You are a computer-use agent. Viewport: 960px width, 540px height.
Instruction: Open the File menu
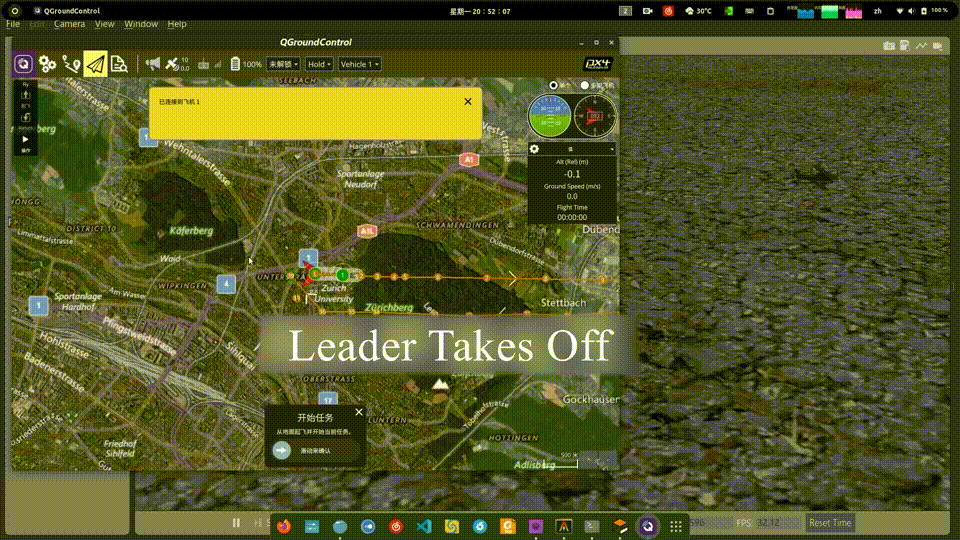pos(13,24)
